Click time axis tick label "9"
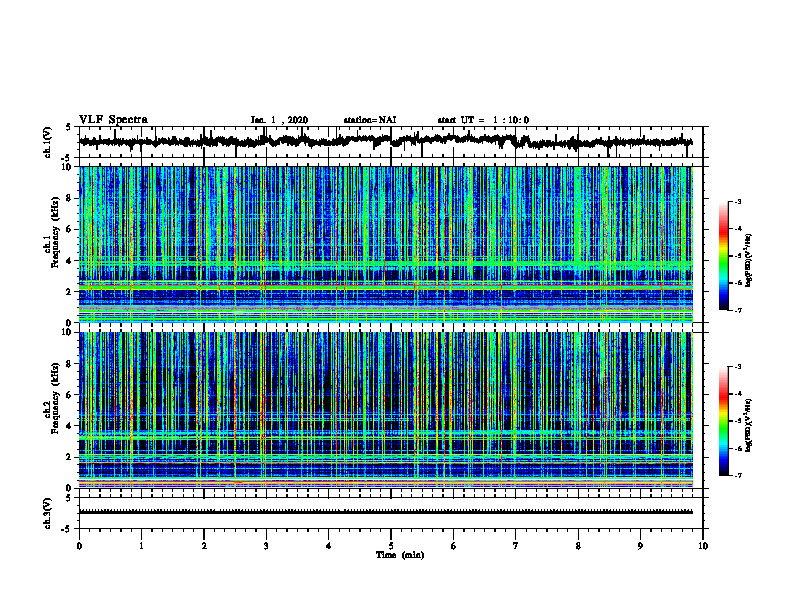The width and height of the screenshot is (792, 612). coord(640,546)
